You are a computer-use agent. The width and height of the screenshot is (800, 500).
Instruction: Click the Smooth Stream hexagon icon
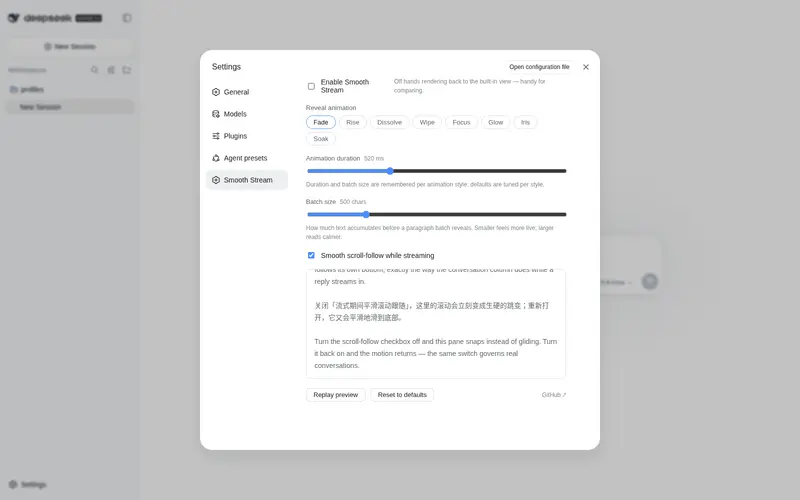click(216, 180)
